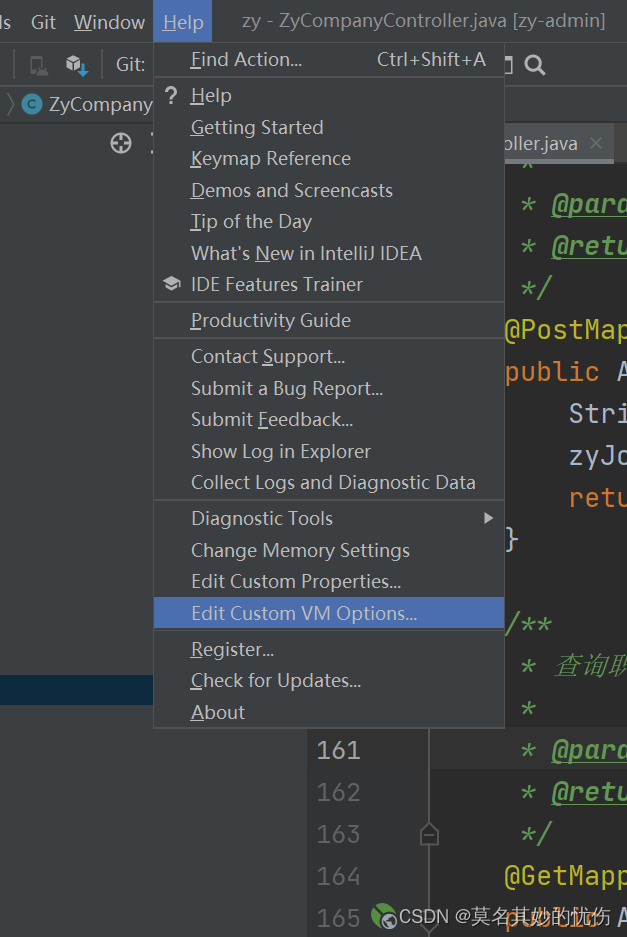Select Collect Logs and Diagnostic Data
The height and width of the screenshot is (937, 627).
[329, 482]
